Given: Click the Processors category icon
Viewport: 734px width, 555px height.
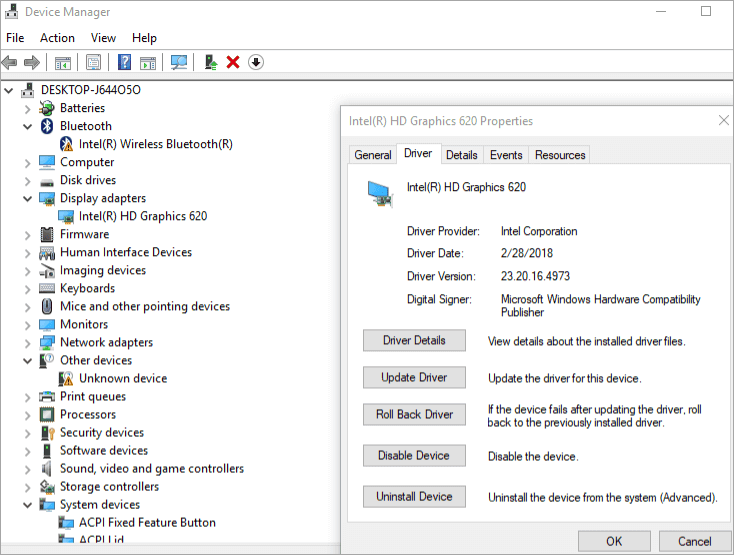Looking at the screenshot, I should [47, 415].
